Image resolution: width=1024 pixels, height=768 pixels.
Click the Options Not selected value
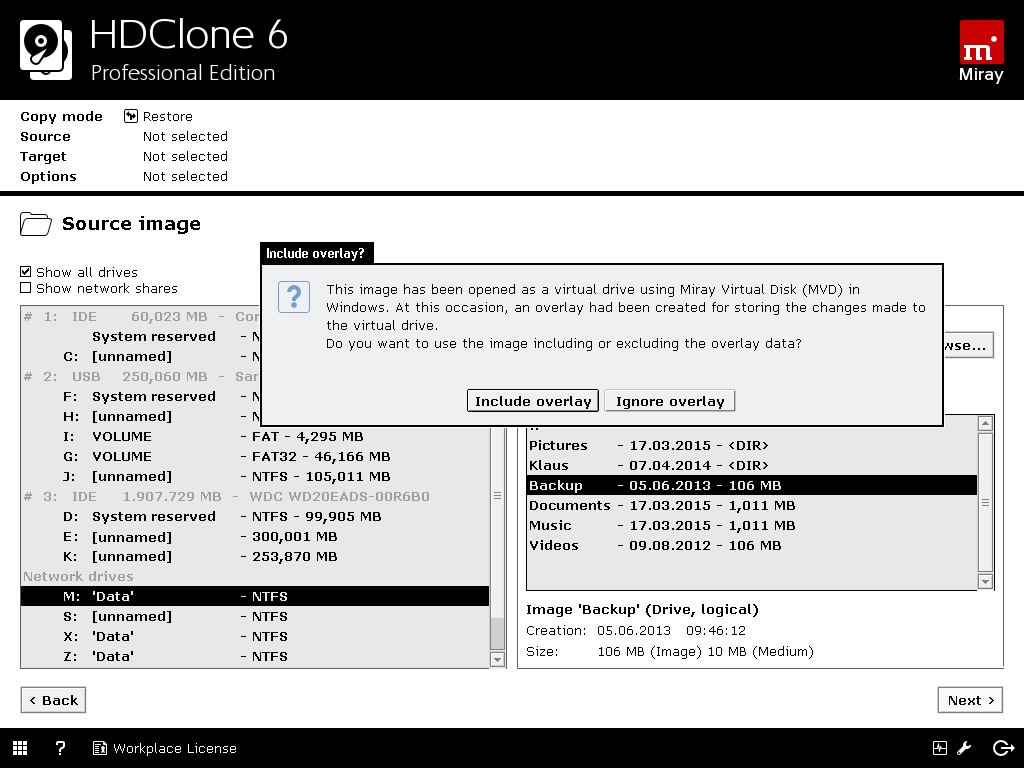pyautogui.click(x=185, y=176)
